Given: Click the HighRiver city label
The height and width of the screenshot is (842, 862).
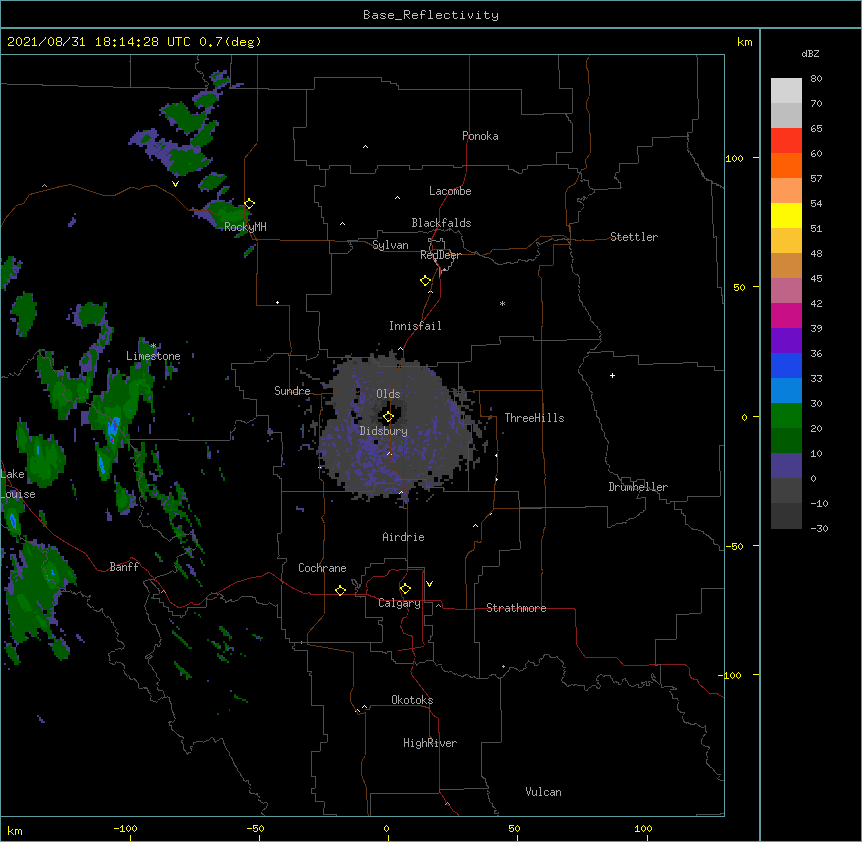Looking at the screenshot, I should (x=430, y=743).
